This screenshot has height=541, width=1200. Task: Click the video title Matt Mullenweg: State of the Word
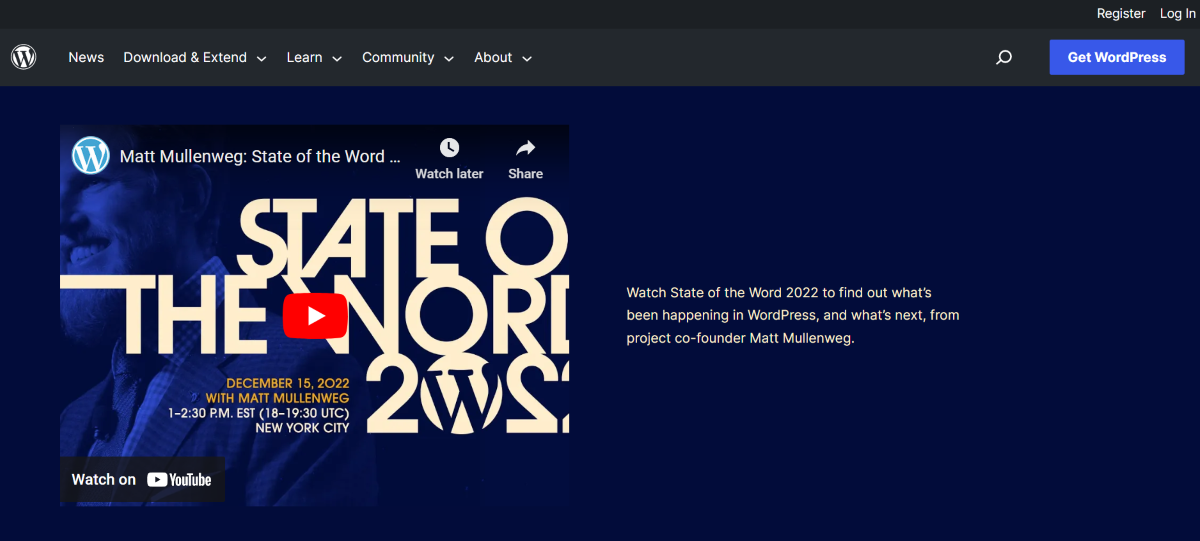pyautogui.click(x=260, y=157)
